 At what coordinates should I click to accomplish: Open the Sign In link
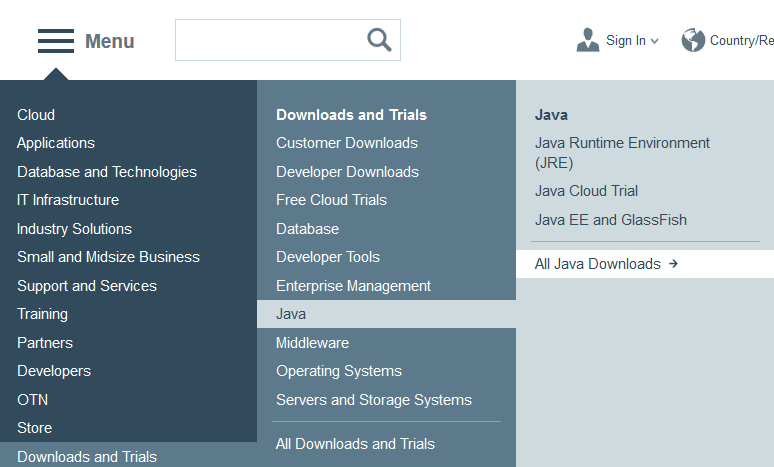[x=626, y=40]
